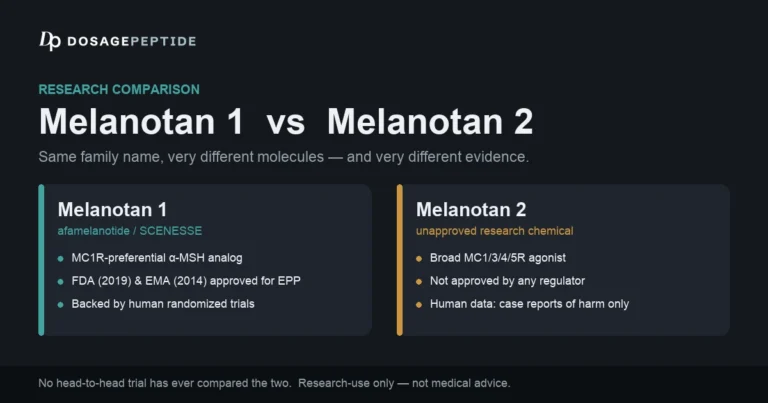
Task: Click the Melanotan 2 card title
Action: (471, 210)
